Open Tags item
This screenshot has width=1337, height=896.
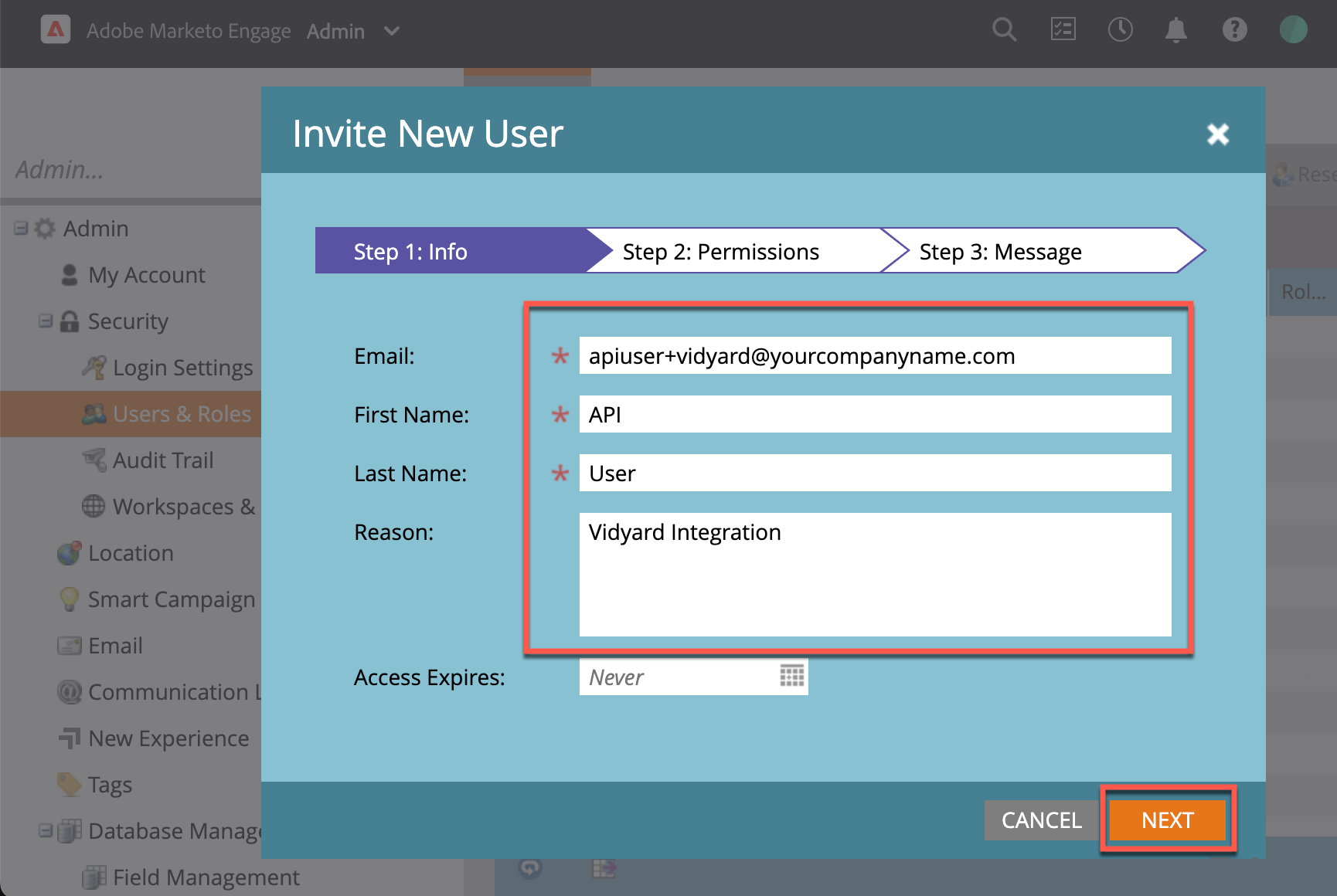(x=110, y=785)
